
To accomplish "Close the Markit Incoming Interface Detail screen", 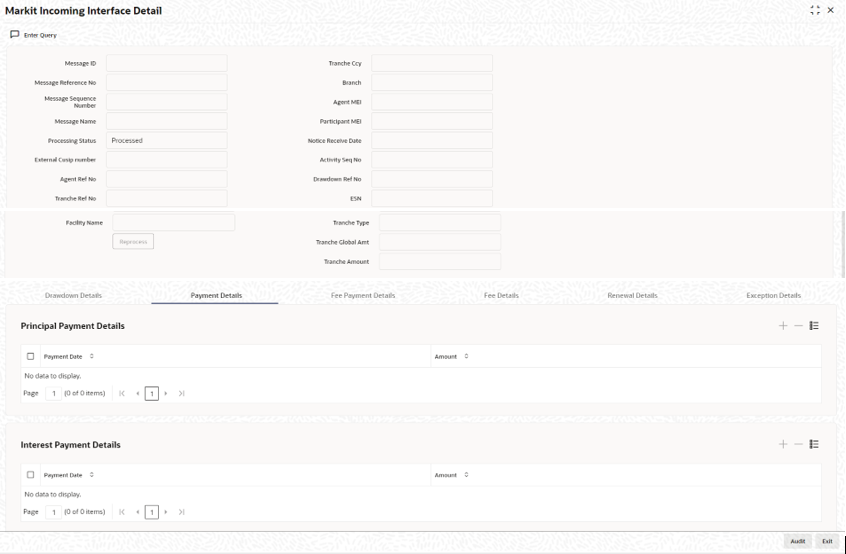I will point(830,10).
